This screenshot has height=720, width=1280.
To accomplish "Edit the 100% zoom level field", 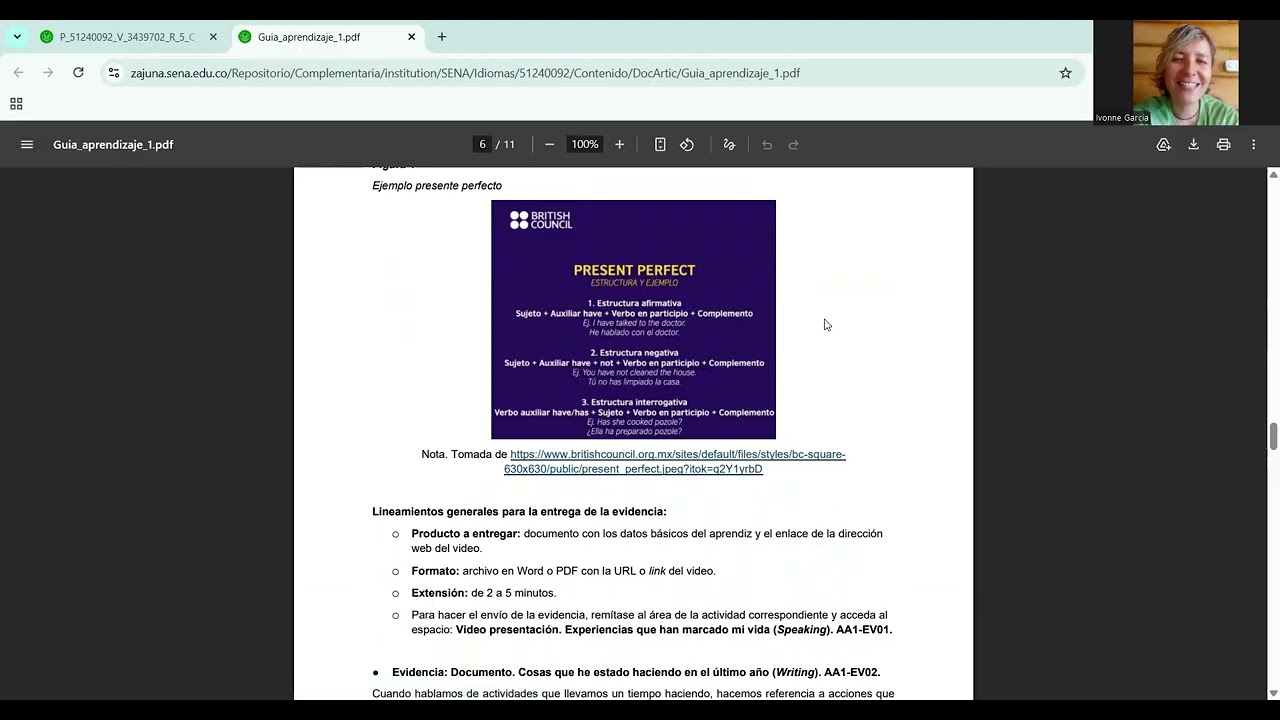I will 585,145.
